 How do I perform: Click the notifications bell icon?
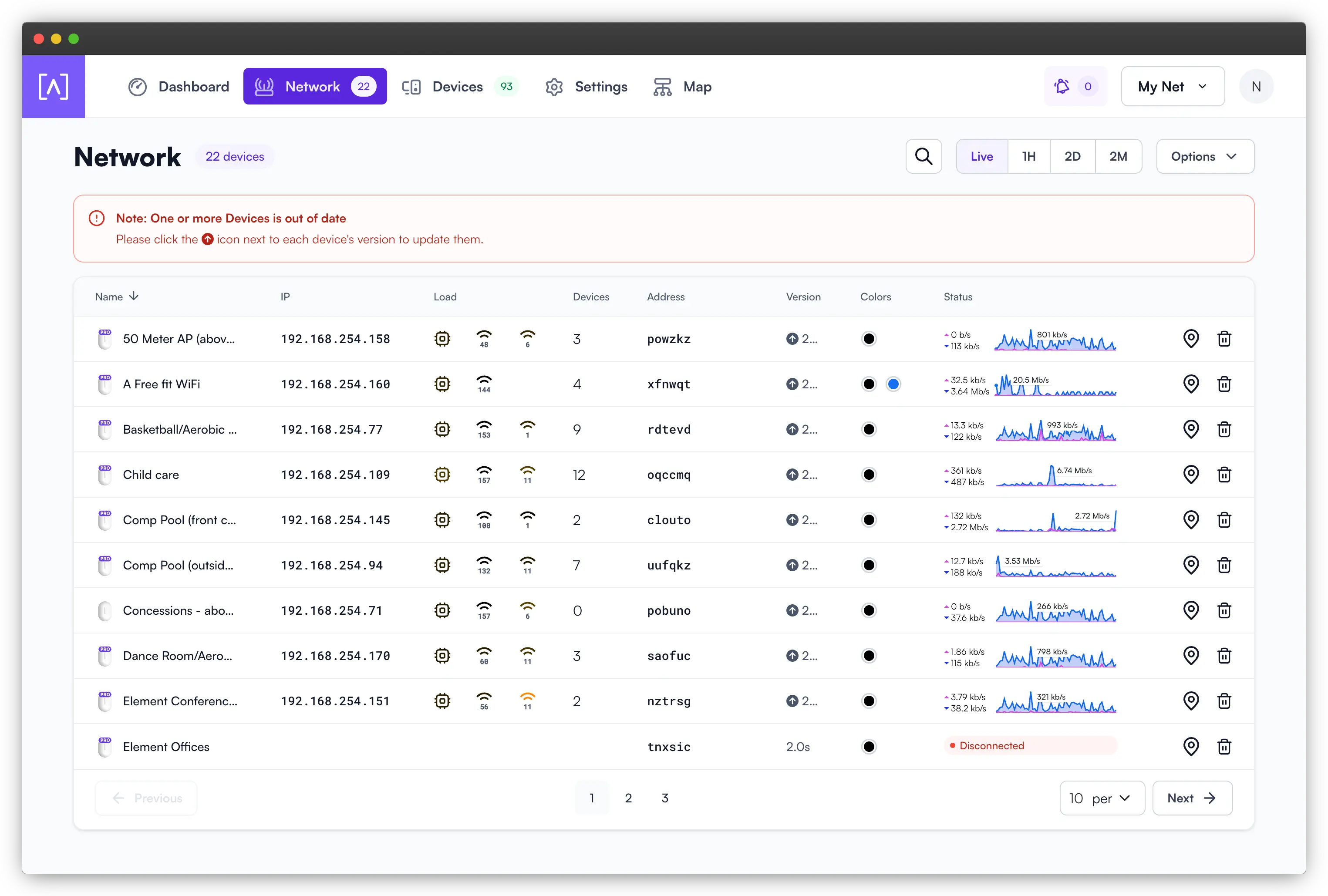[1063, 86]
